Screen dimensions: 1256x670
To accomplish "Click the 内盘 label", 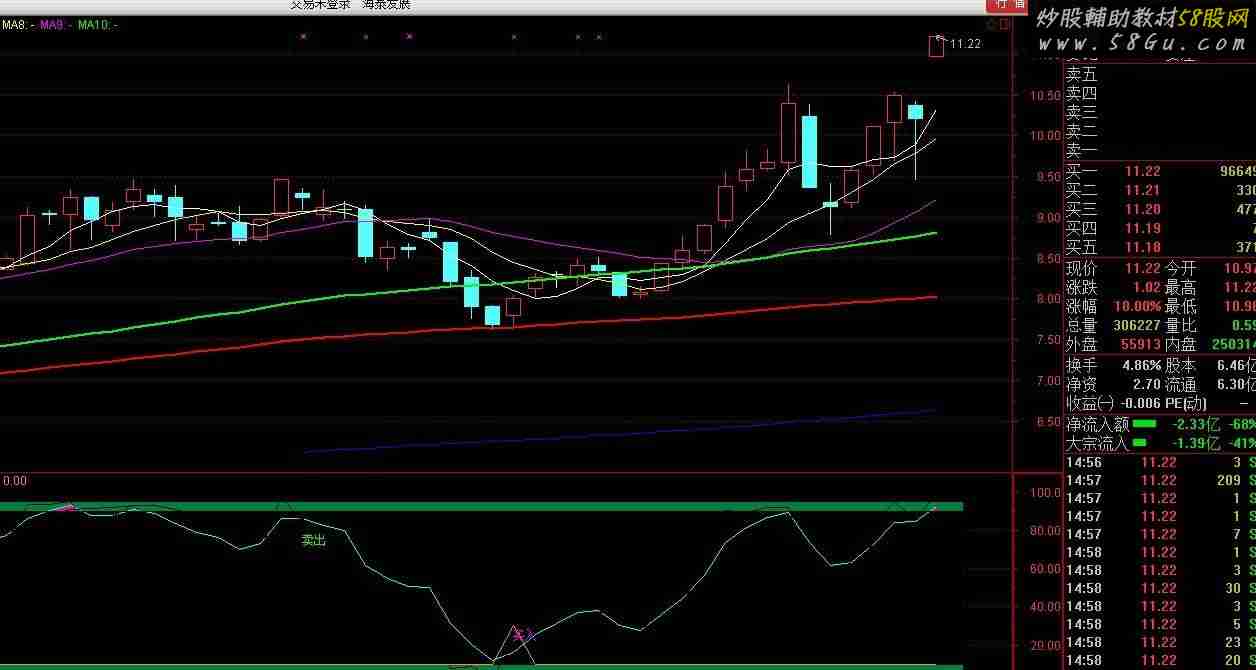I will click(1180, 344).
